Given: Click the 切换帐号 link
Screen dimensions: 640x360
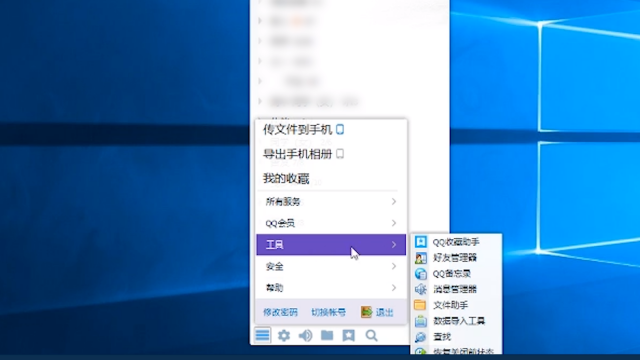Looking at the screenshot, I should (x=328, y=312).
